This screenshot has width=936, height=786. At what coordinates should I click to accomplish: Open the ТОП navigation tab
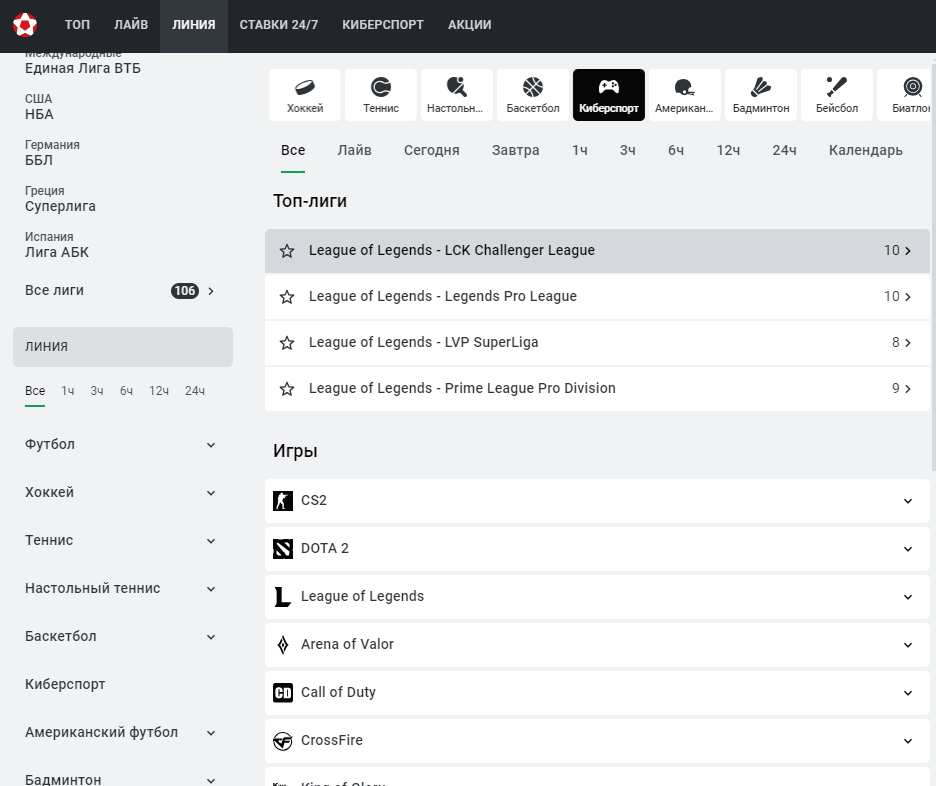click(x=77, y=25)
